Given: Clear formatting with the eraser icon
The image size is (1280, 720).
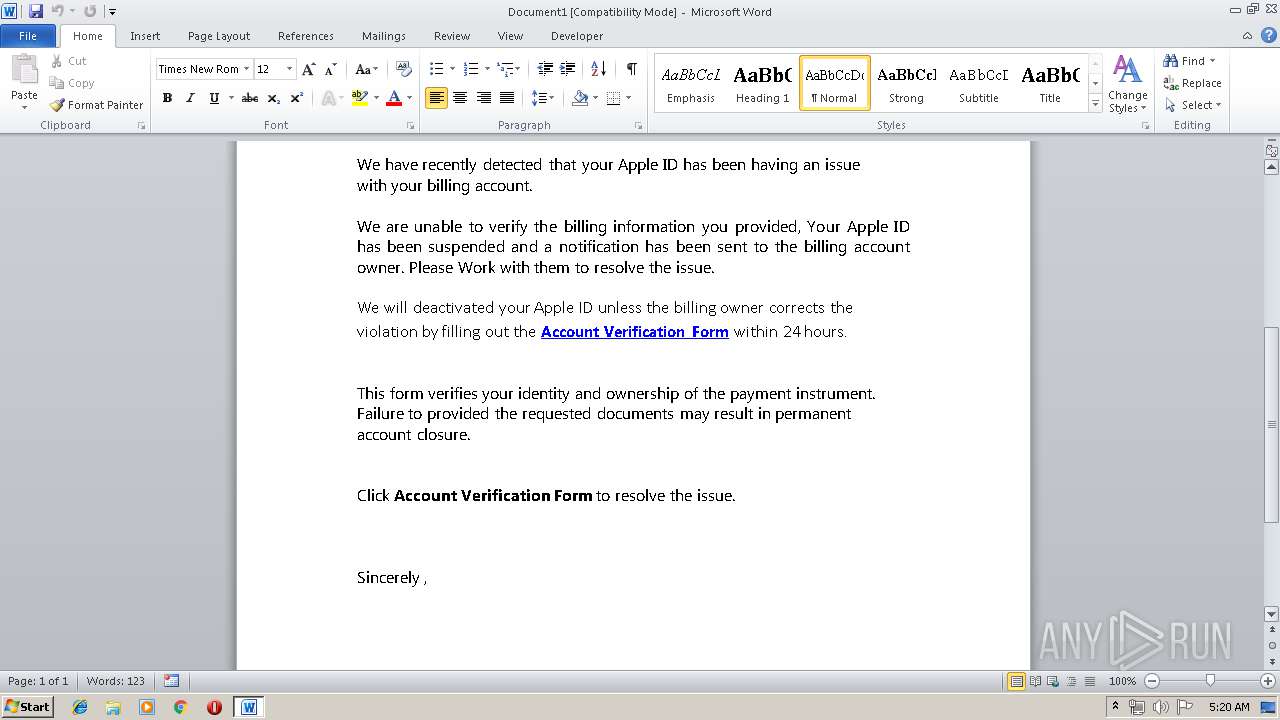Looking at the screenshot, I should [x=404, y=69].
